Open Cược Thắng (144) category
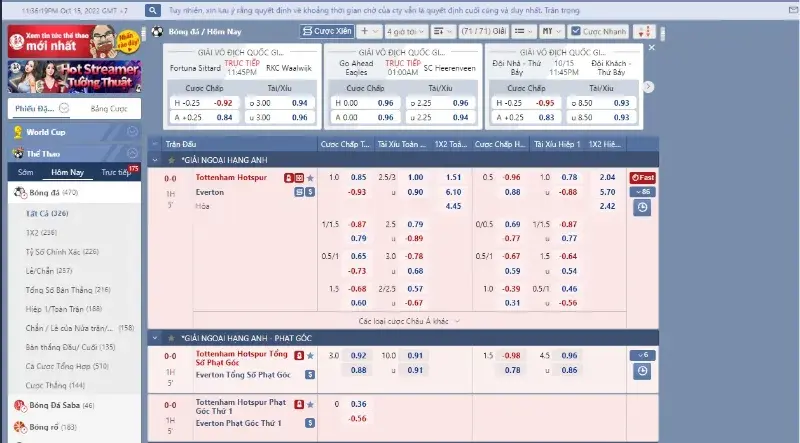 click(x=55, y=385)
